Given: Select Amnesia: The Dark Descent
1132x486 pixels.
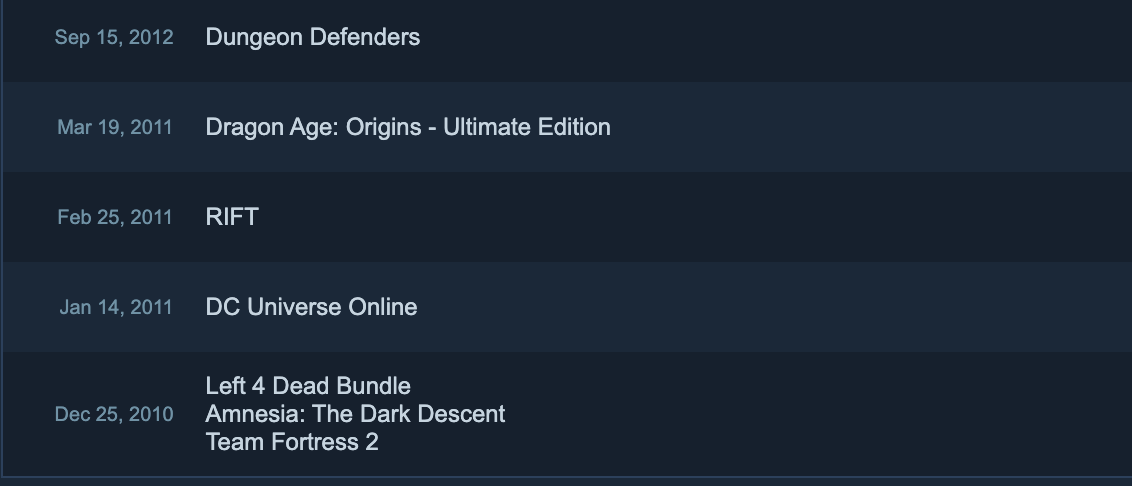Looking at the screenshot, I should click(x=355, y=414).
